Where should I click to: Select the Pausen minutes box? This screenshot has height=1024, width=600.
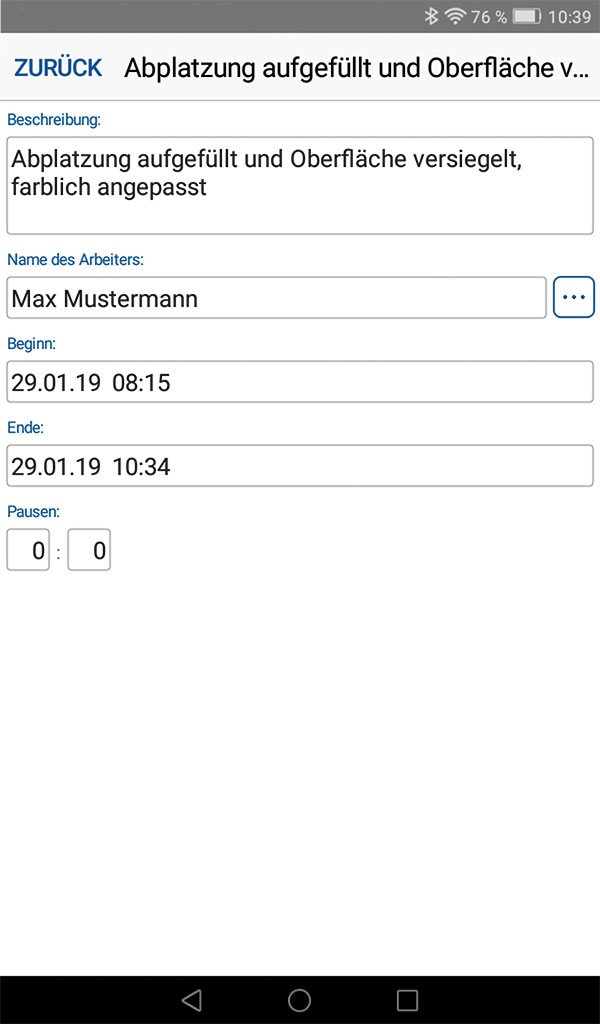coord(89,550)
